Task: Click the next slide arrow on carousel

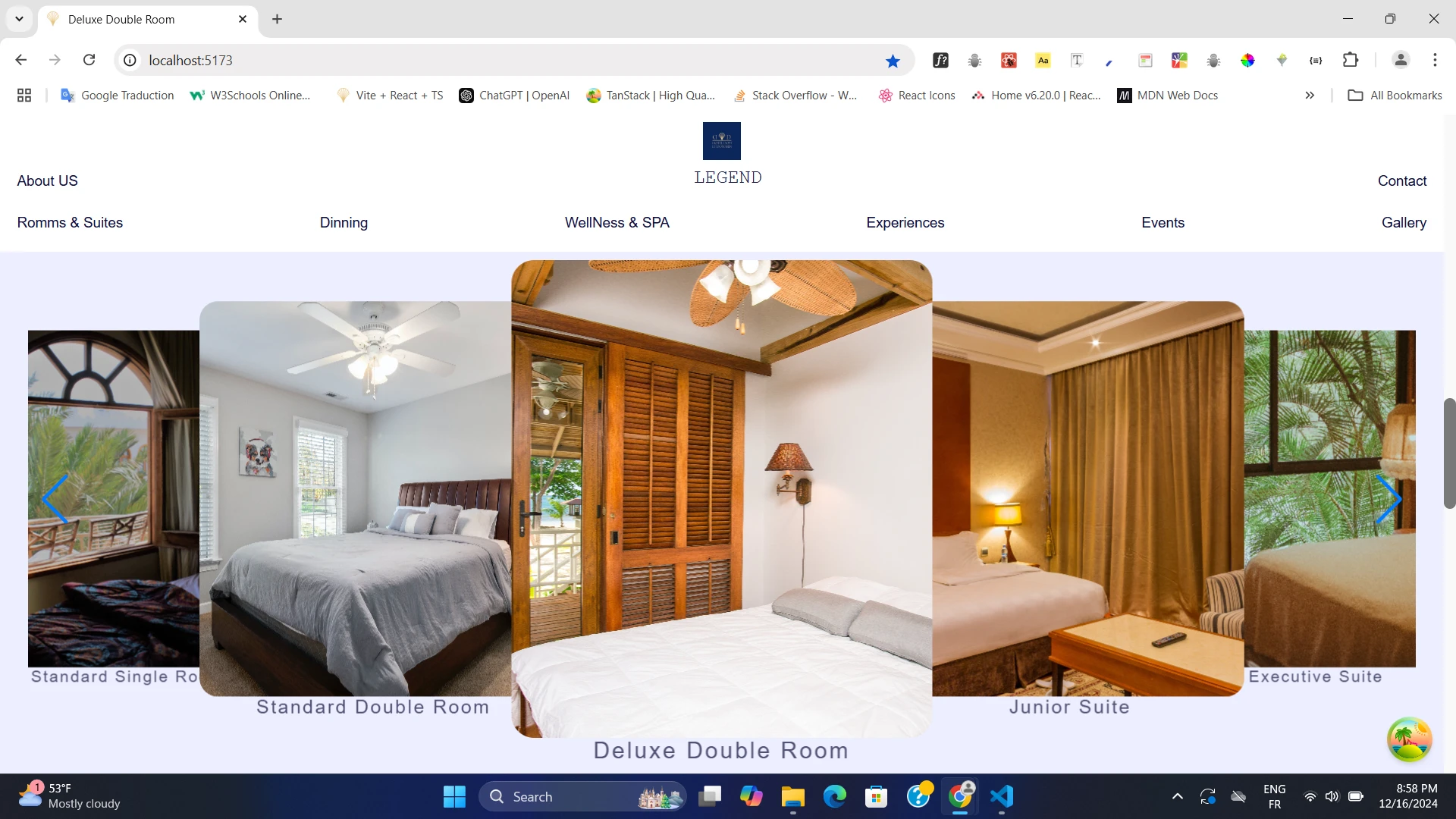Action: click(x=1389, y=499)
